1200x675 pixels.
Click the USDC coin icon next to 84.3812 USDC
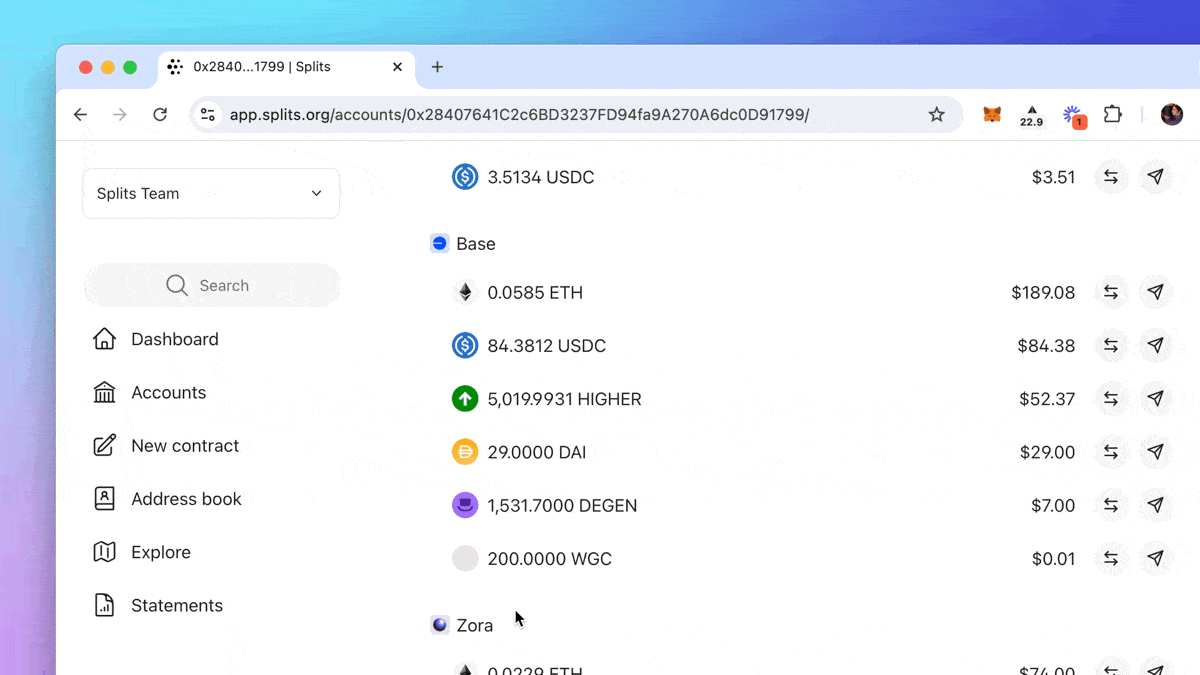(x=465, y=345)
